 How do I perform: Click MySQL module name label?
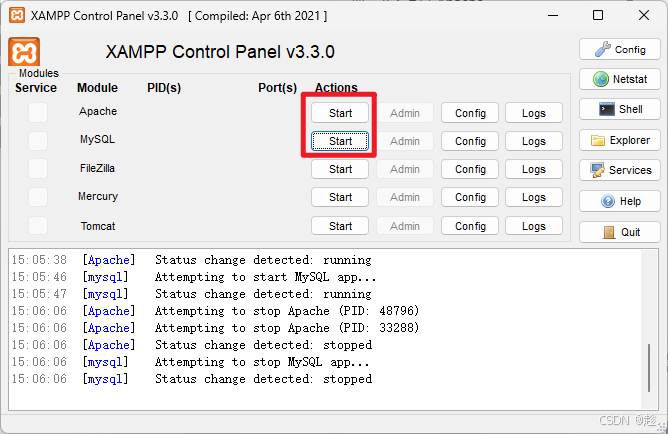coord(98,139)
